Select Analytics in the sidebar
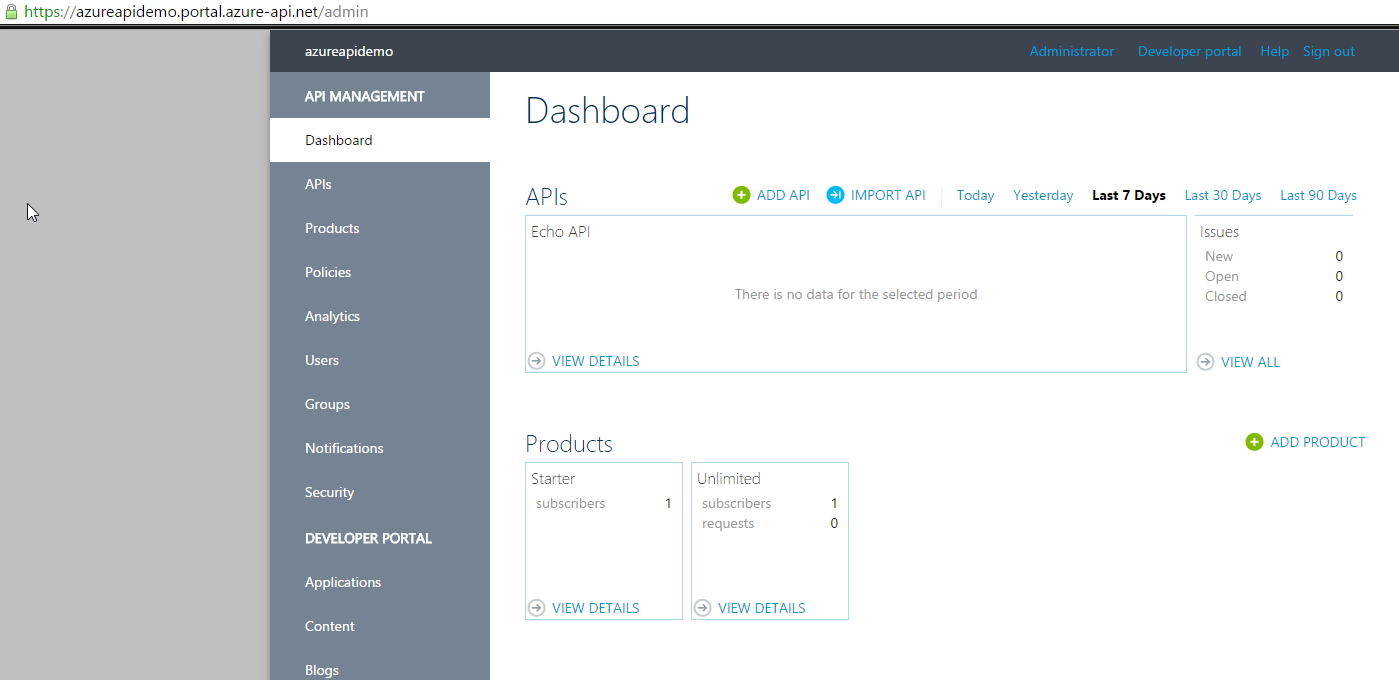Image resolution: width=1399 pixels, height=680 pixels. point(380,316)
